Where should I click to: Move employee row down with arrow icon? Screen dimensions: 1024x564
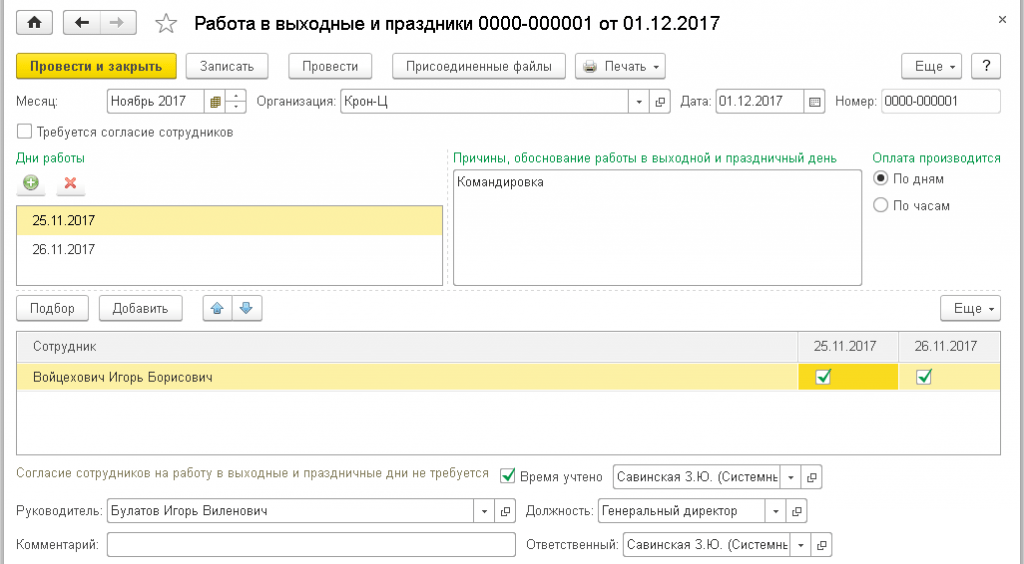point(247,308)
